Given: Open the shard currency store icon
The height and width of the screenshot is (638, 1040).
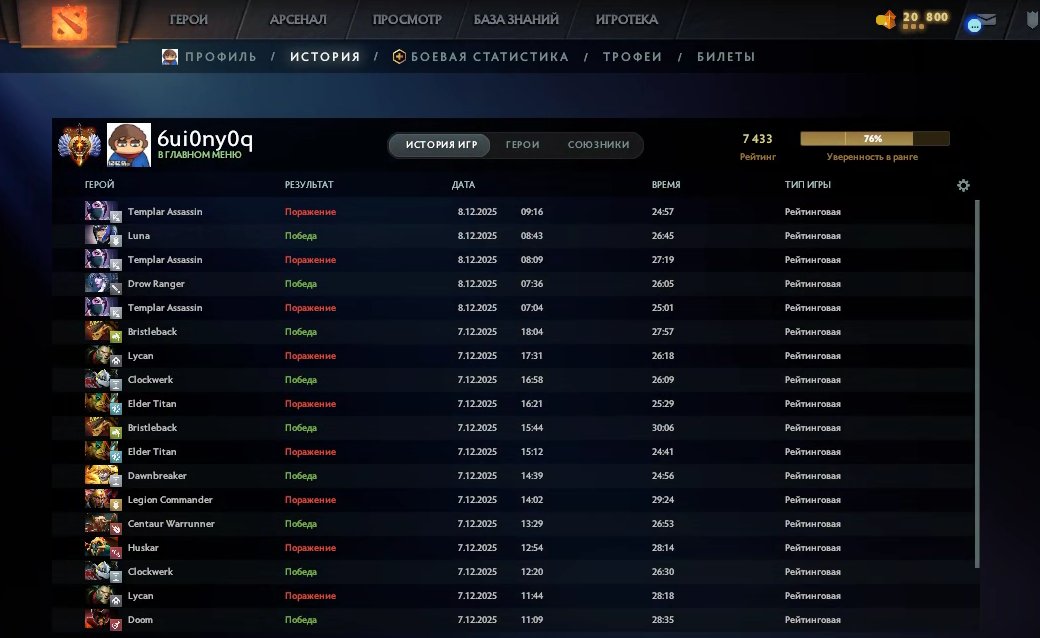Looking at the screenshot, I should click(888, 17).
